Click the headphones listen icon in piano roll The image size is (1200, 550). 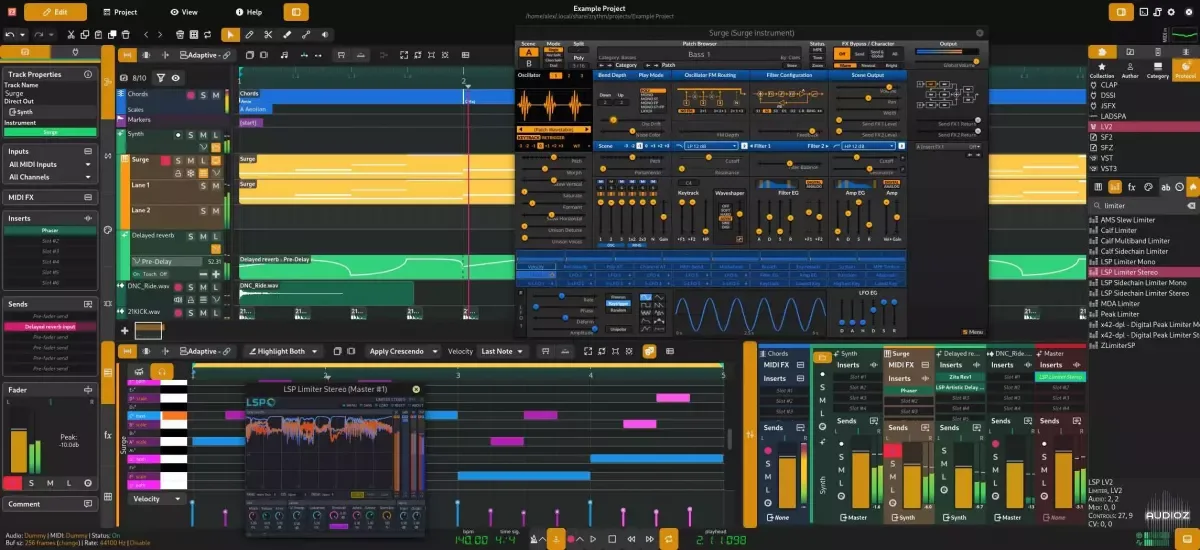tap(161, 370)
